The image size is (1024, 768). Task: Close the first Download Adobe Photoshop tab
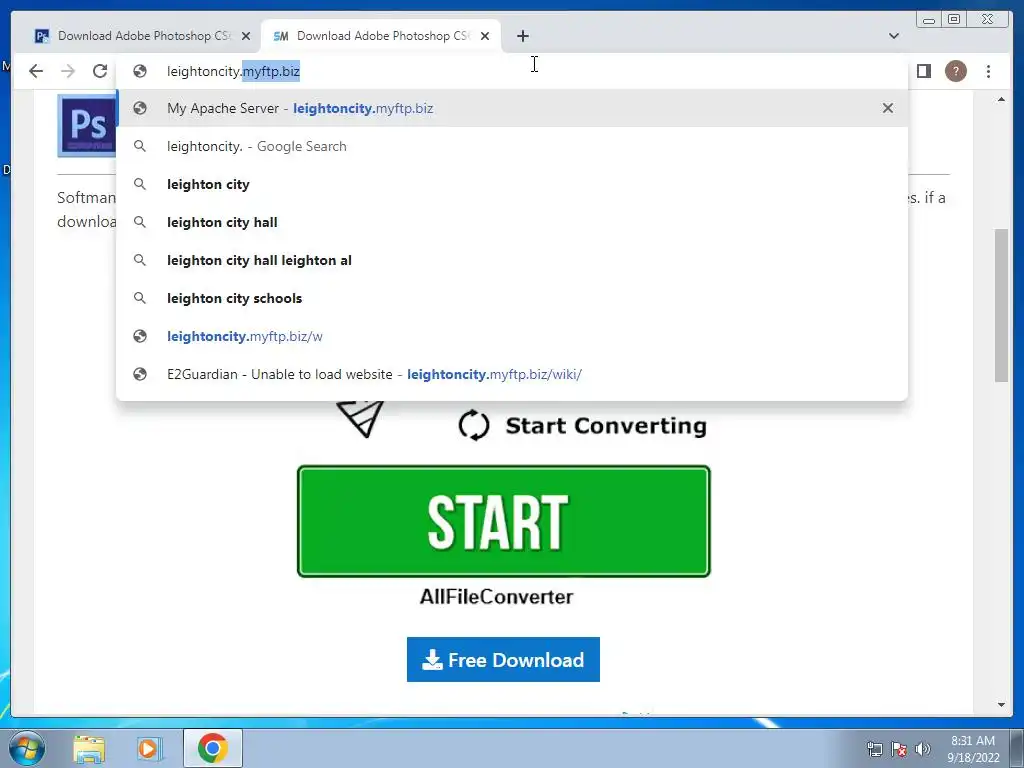pos(246,36)
